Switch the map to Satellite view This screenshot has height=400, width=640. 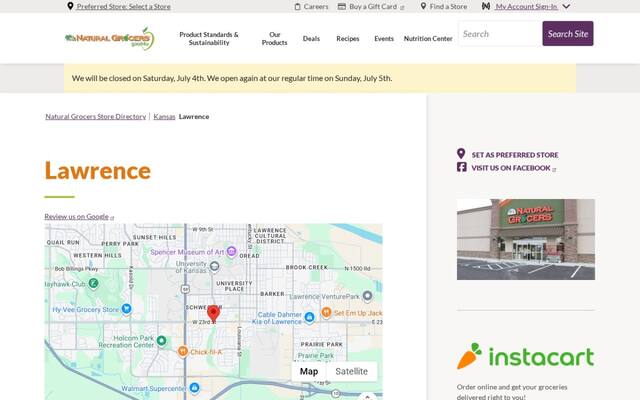click(351, 371)
